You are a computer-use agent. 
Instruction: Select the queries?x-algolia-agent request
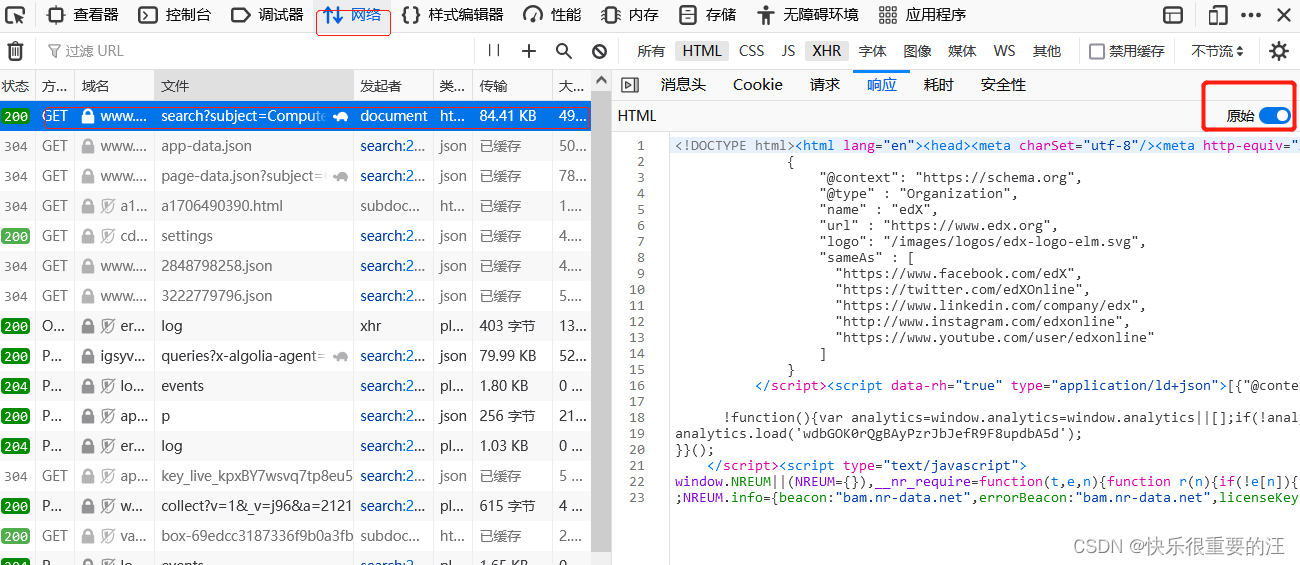[295, 356]
